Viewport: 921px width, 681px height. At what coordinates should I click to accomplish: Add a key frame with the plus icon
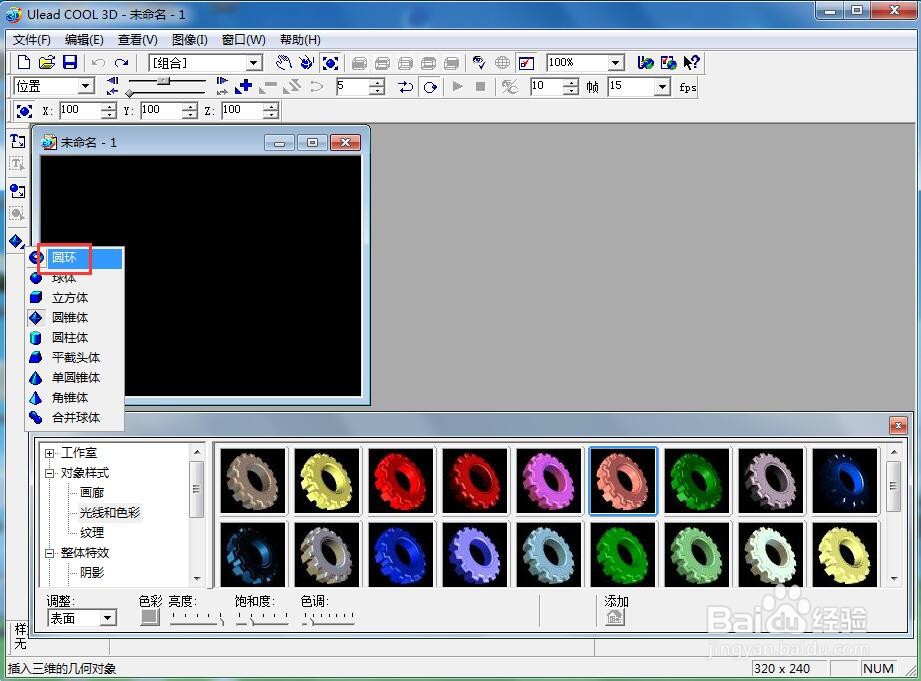pyautogui.click(x=243, y=86)
